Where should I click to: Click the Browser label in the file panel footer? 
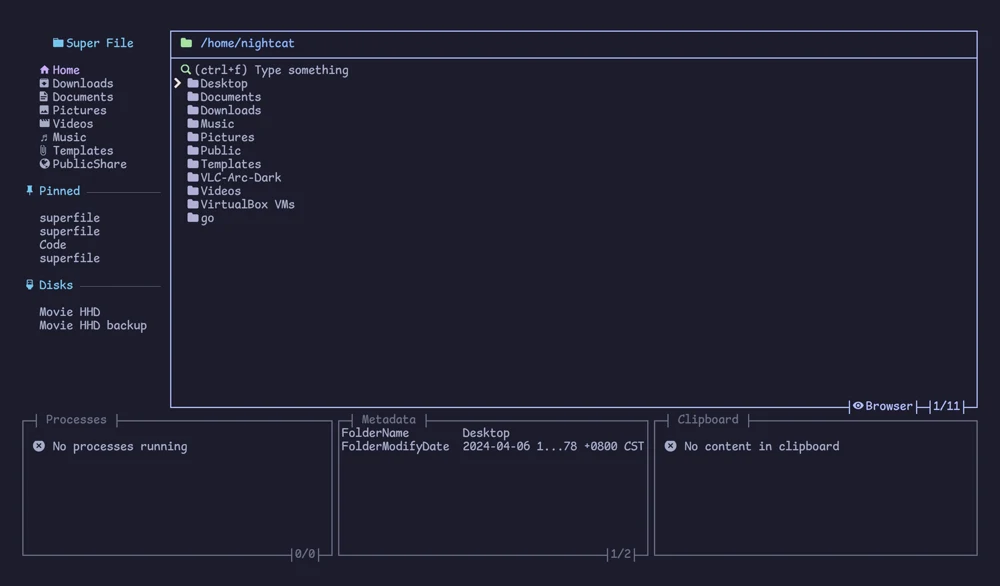coord(888,406)
